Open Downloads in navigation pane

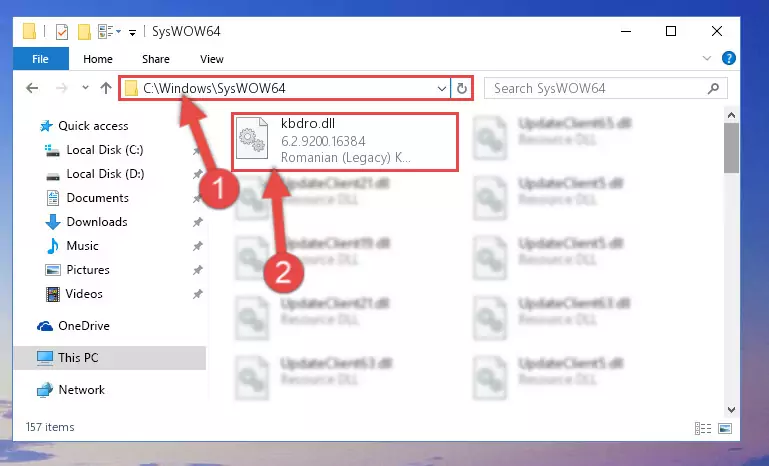[97, 222]
